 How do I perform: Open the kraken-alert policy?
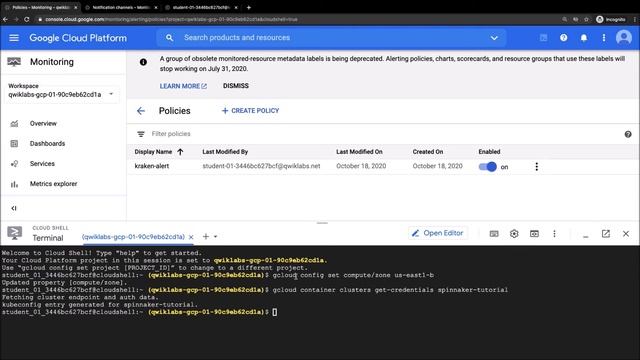(x=152, y=166)
